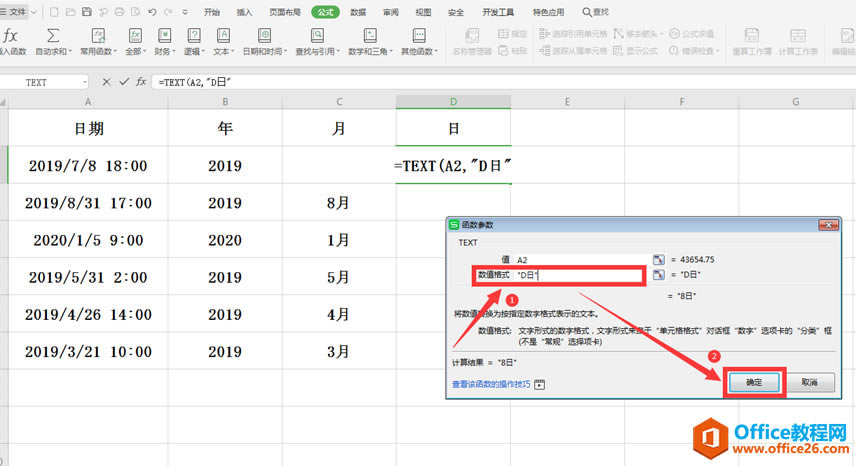Screen dimensions: 856x466
Task: Click the 公式求值 tool
Action: [x=691, y=34]
